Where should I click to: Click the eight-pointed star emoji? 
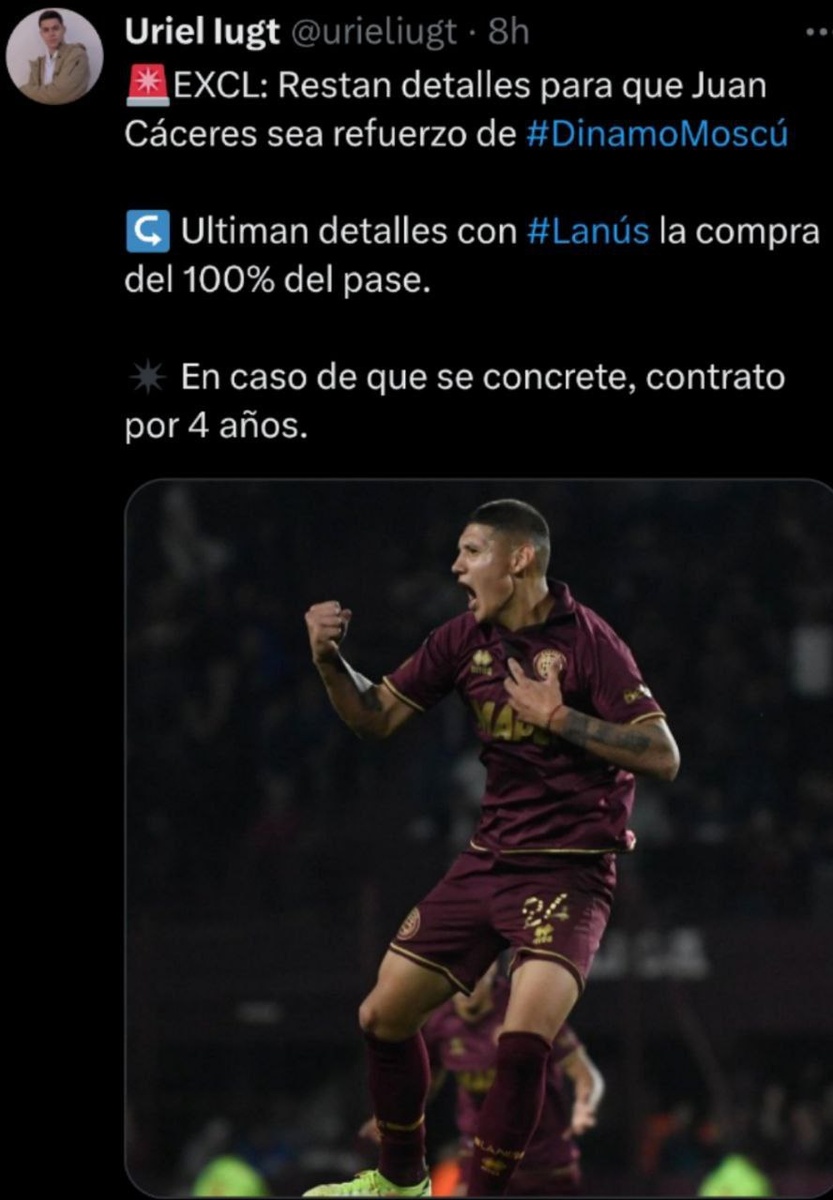click(148, 378)
